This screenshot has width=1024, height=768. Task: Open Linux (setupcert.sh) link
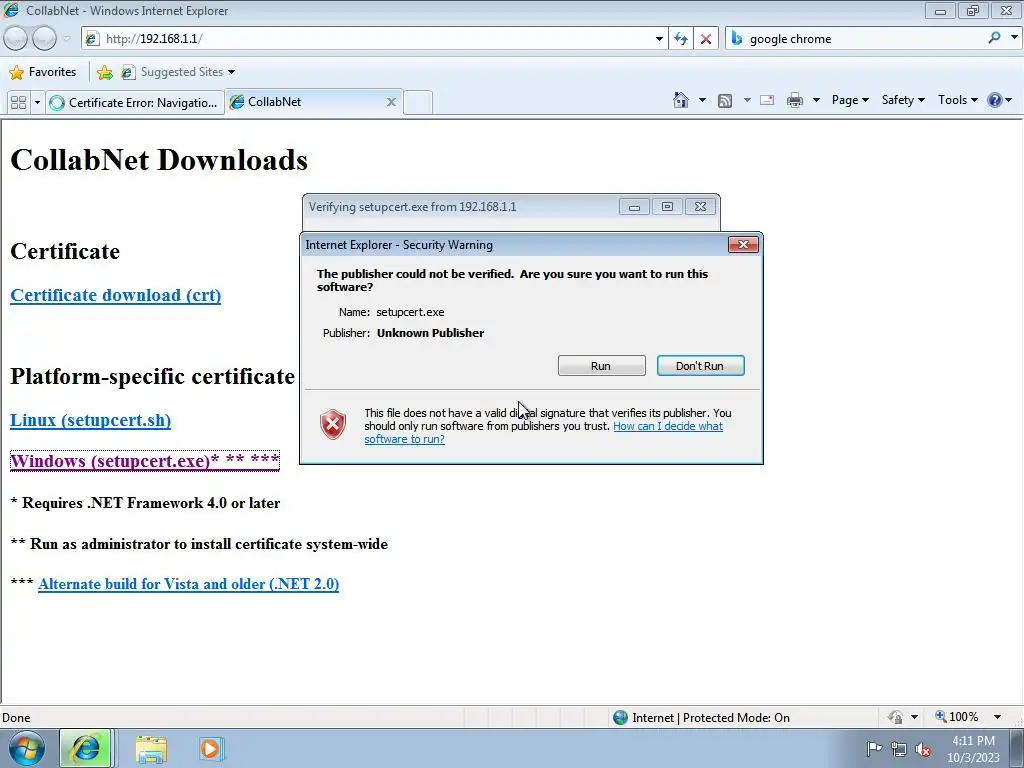coord(91,420)
